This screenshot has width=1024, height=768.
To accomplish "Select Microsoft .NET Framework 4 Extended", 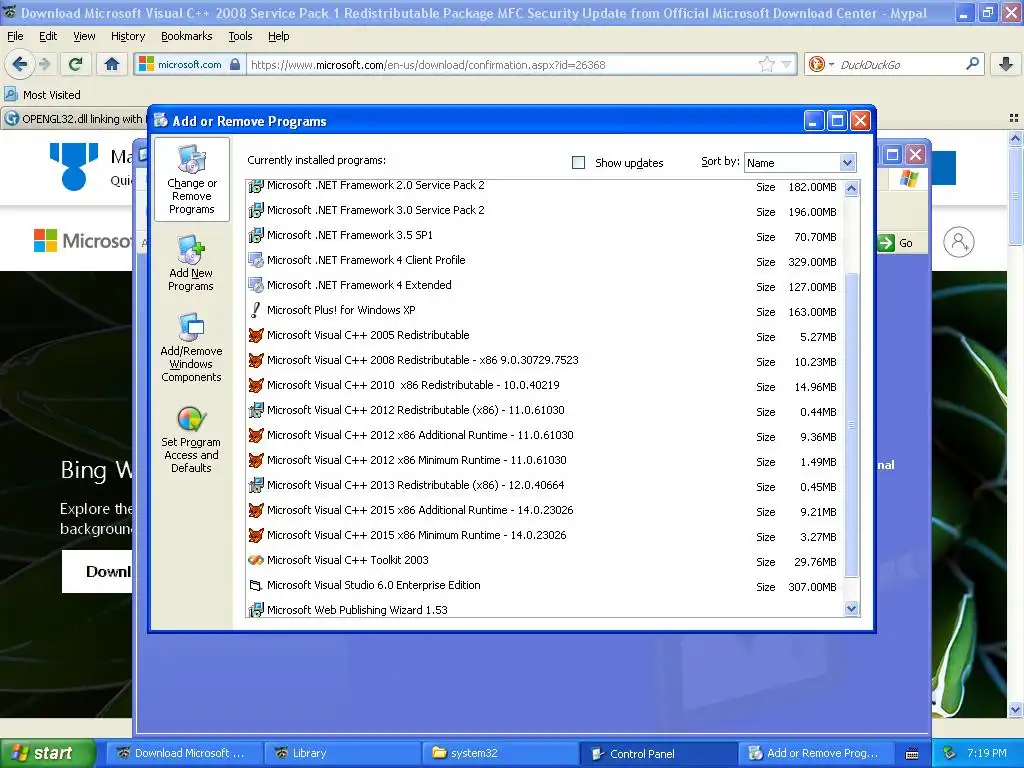I will [545, 285].
